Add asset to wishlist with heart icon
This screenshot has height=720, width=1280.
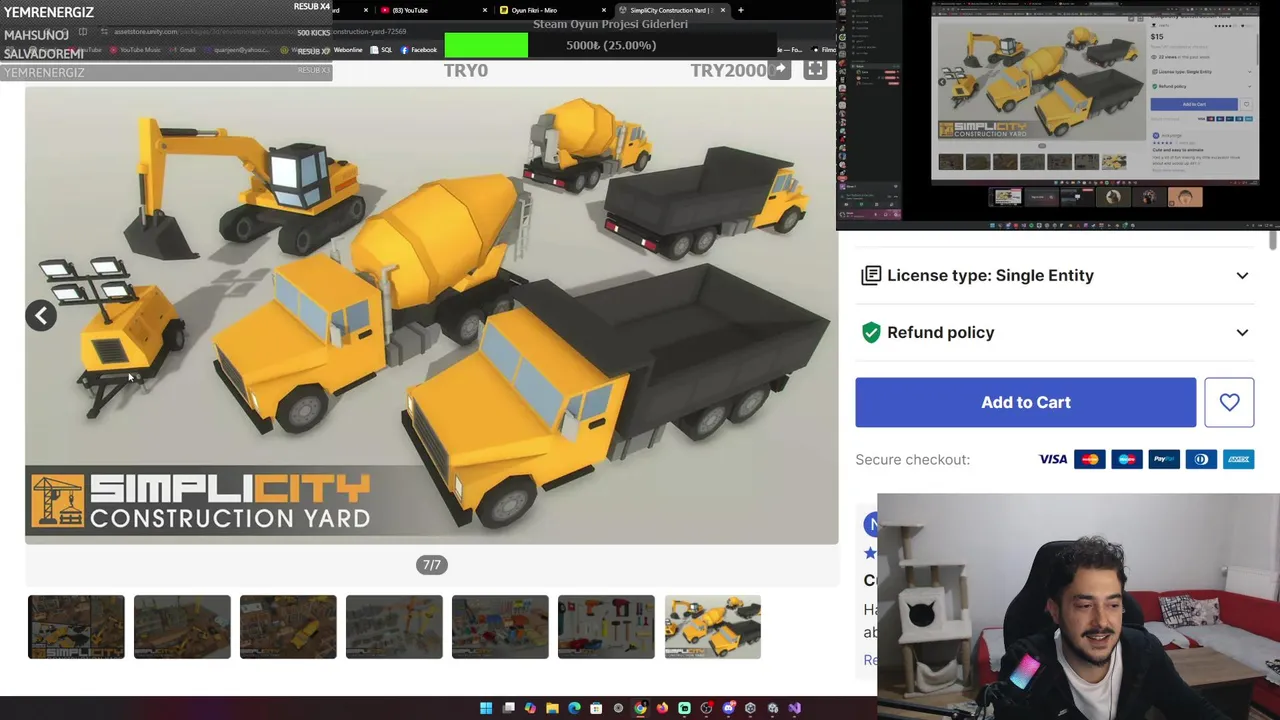[x=1229, y=402]
